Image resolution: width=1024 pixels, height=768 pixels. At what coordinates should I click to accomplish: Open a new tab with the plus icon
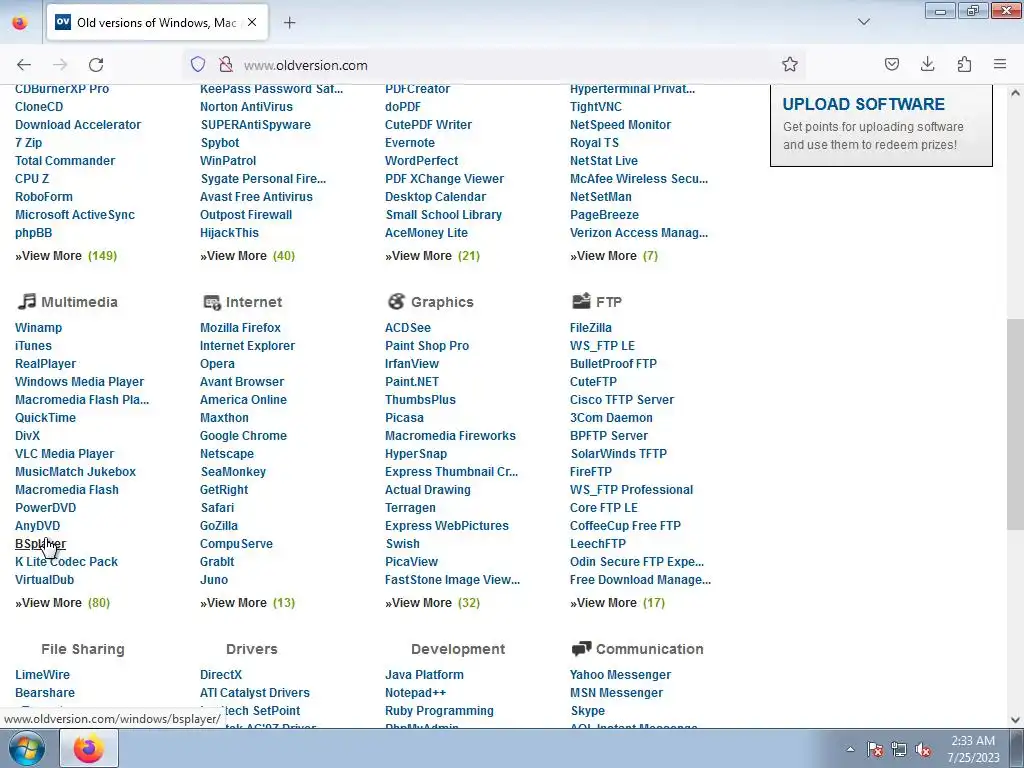point(289,22)
